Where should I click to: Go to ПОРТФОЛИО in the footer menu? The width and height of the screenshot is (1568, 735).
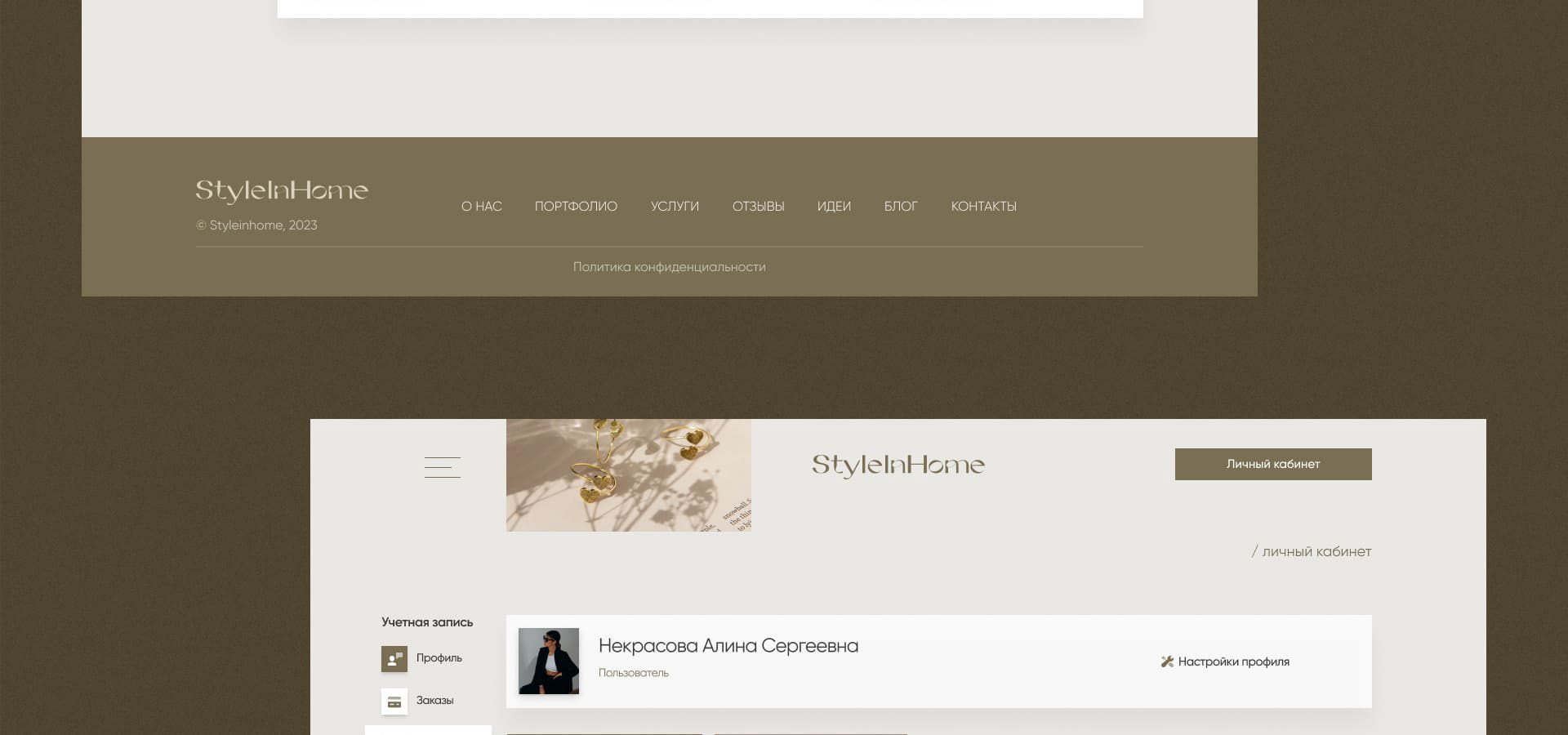tap(576, 207)
